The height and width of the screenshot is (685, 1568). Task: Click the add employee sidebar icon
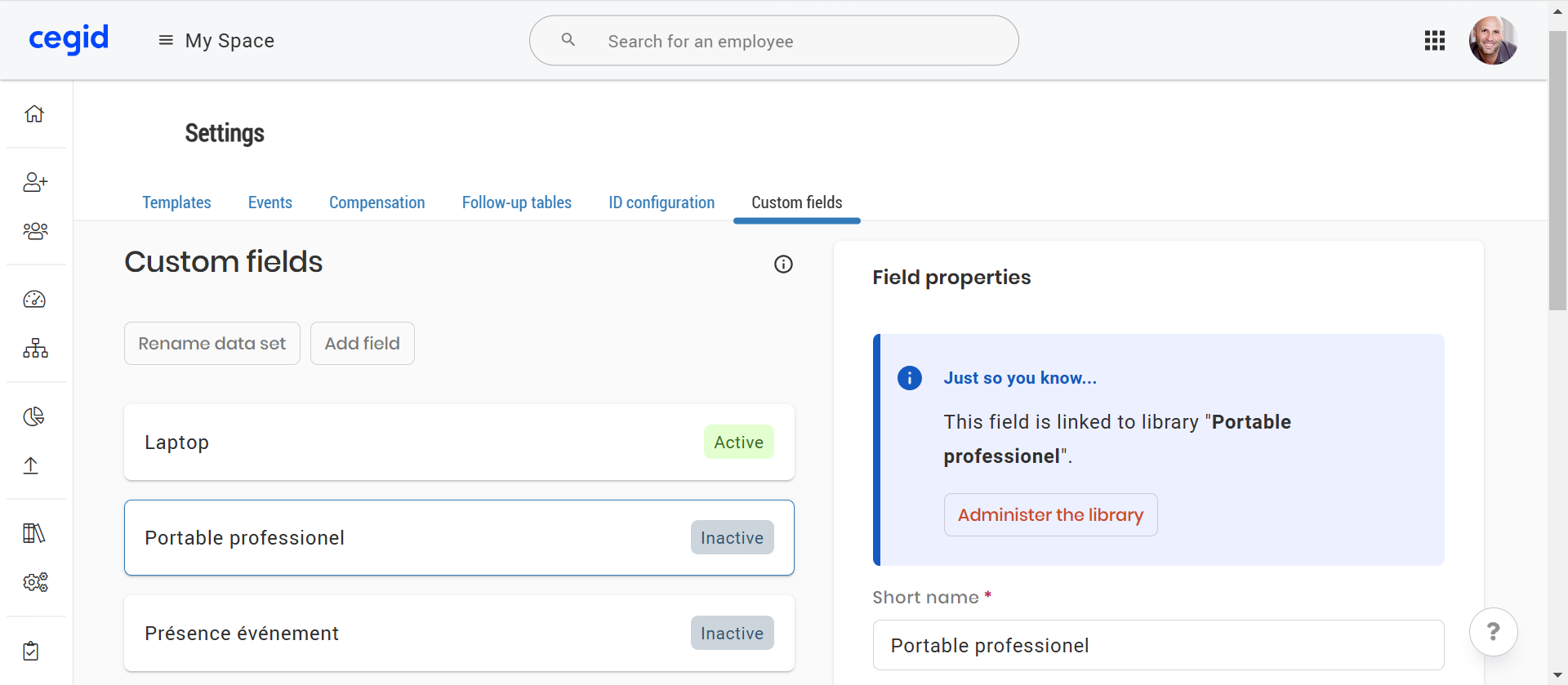[35, 182]
